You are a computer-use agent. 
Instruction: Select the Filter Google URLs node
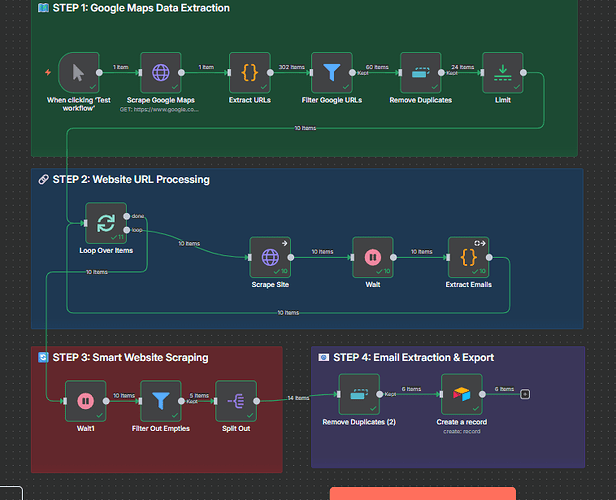(332, 73)
